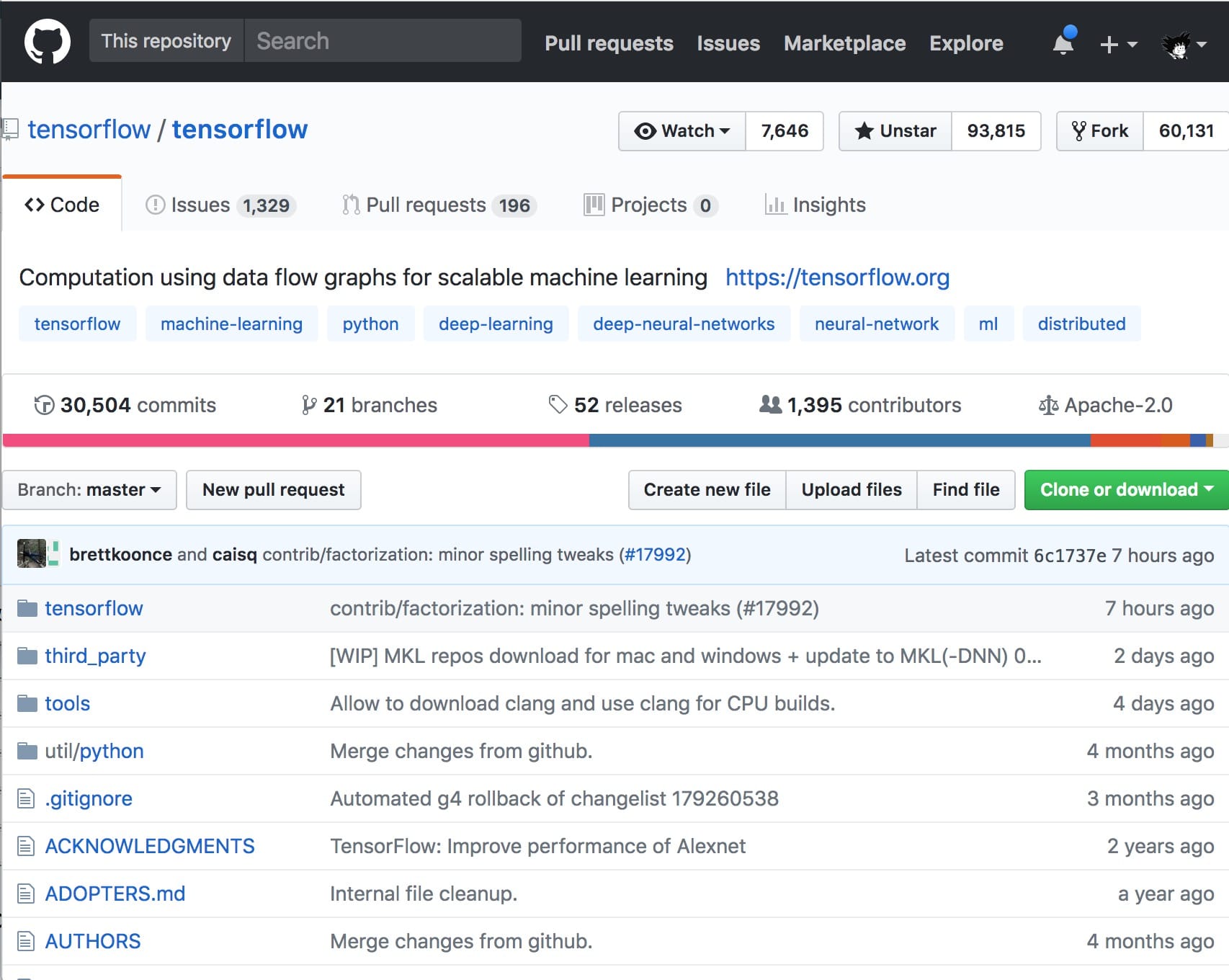
Task: Click the tensorflow folder icon
Action: pyautogui.click(x=27, y=609)
